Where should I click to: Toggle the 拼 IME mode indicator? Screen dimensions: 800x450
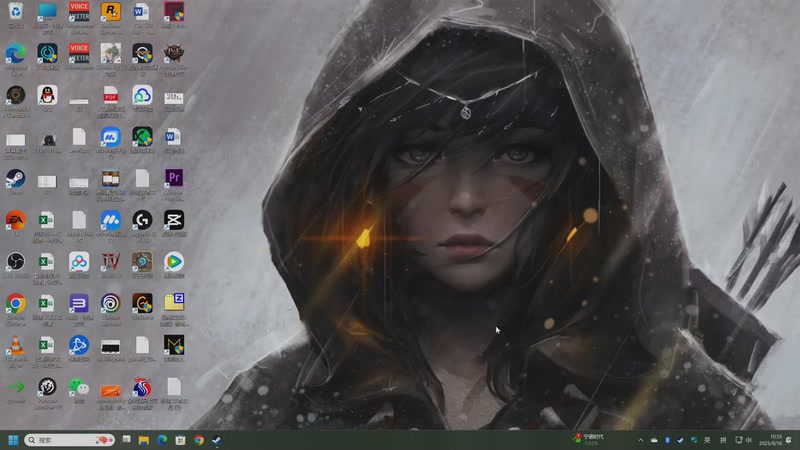(723, 440)
